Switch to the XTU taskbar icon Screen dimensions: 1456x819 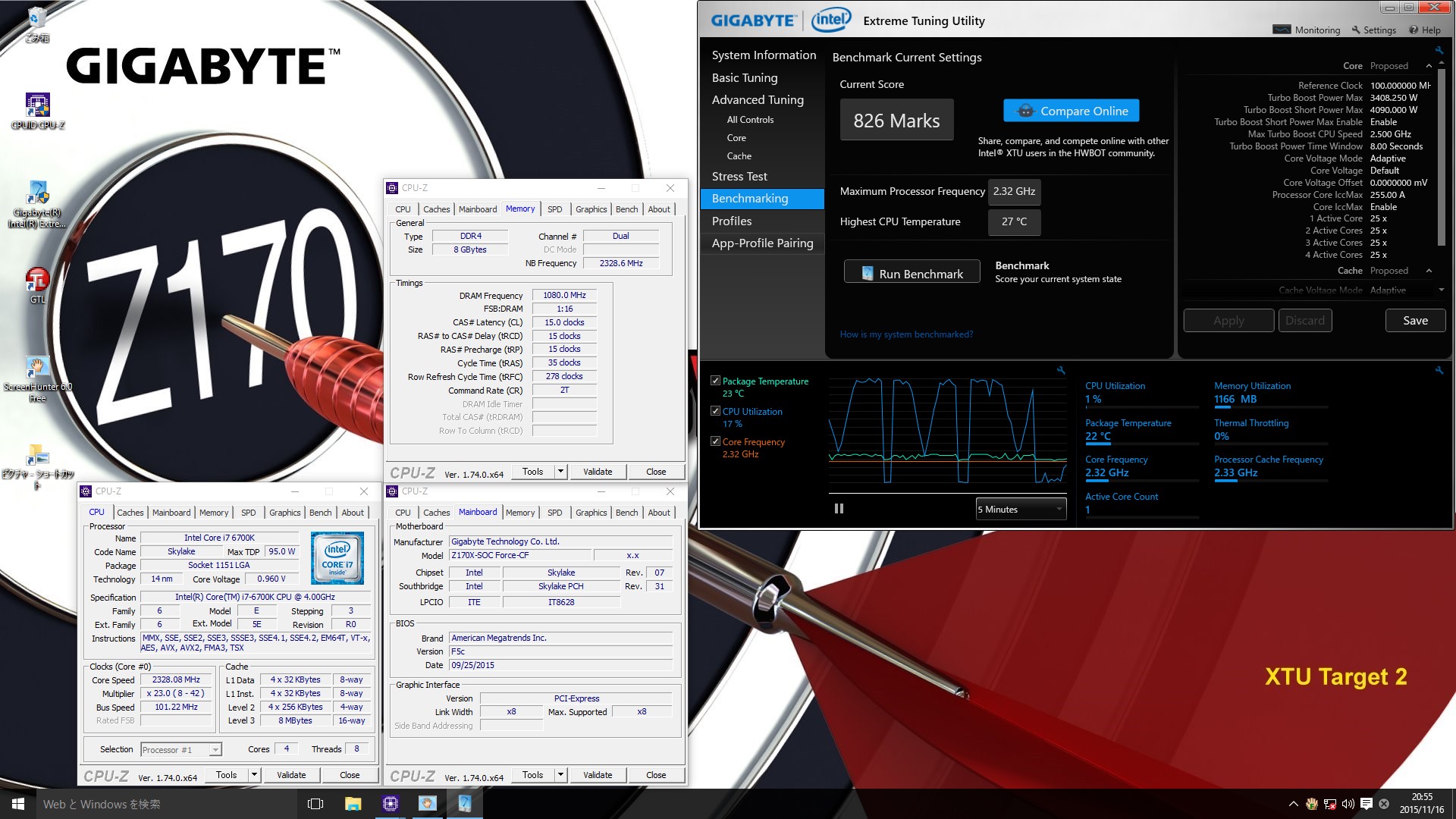[465, 804]
